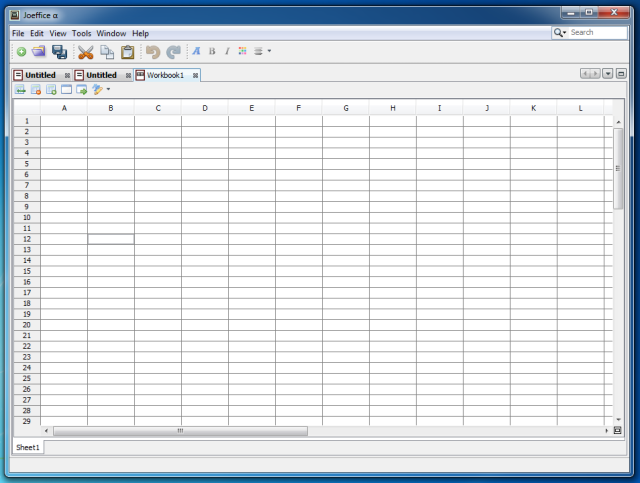Click the vertical scrollbar up arrow
The image size is (640, 483).
(x=618, y=122)
